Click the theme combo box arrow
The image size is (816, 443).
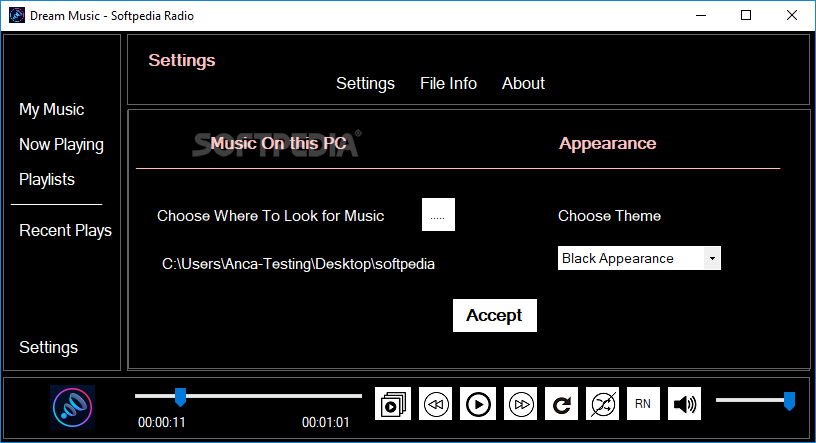712,258
